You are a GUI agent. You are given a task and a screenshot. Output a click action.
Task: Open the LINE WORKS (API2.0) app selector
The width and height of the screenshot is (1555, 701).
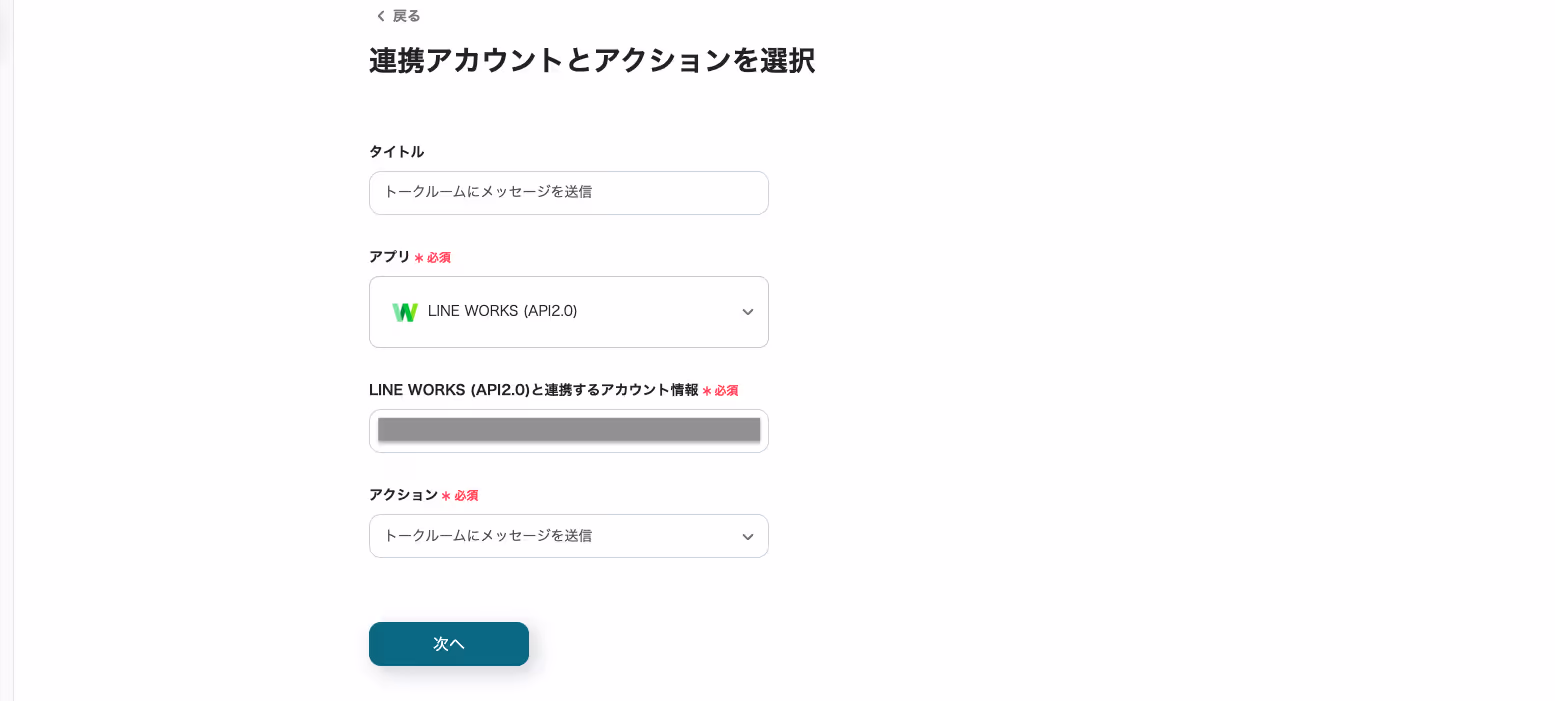569,312
